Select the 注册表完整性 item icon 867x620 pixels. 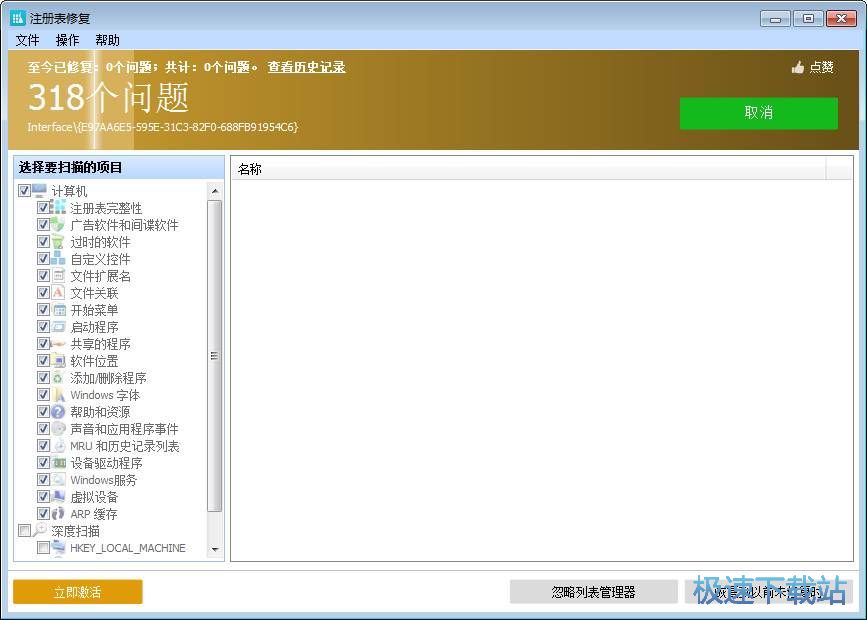[x=57, y=208]
